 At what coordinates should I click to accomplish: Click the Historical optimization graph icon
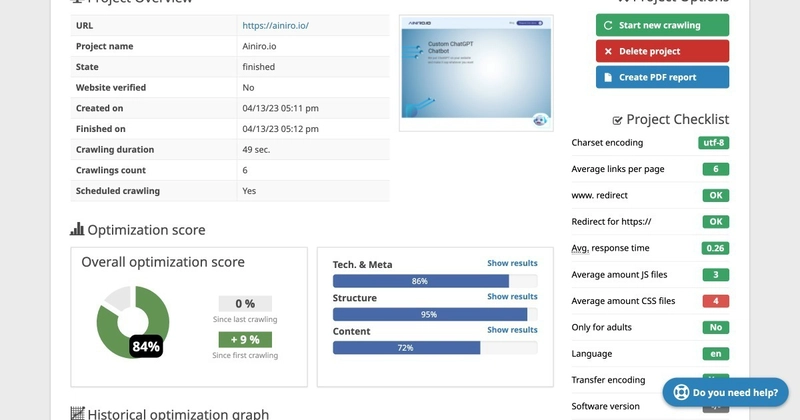[77, 414]
